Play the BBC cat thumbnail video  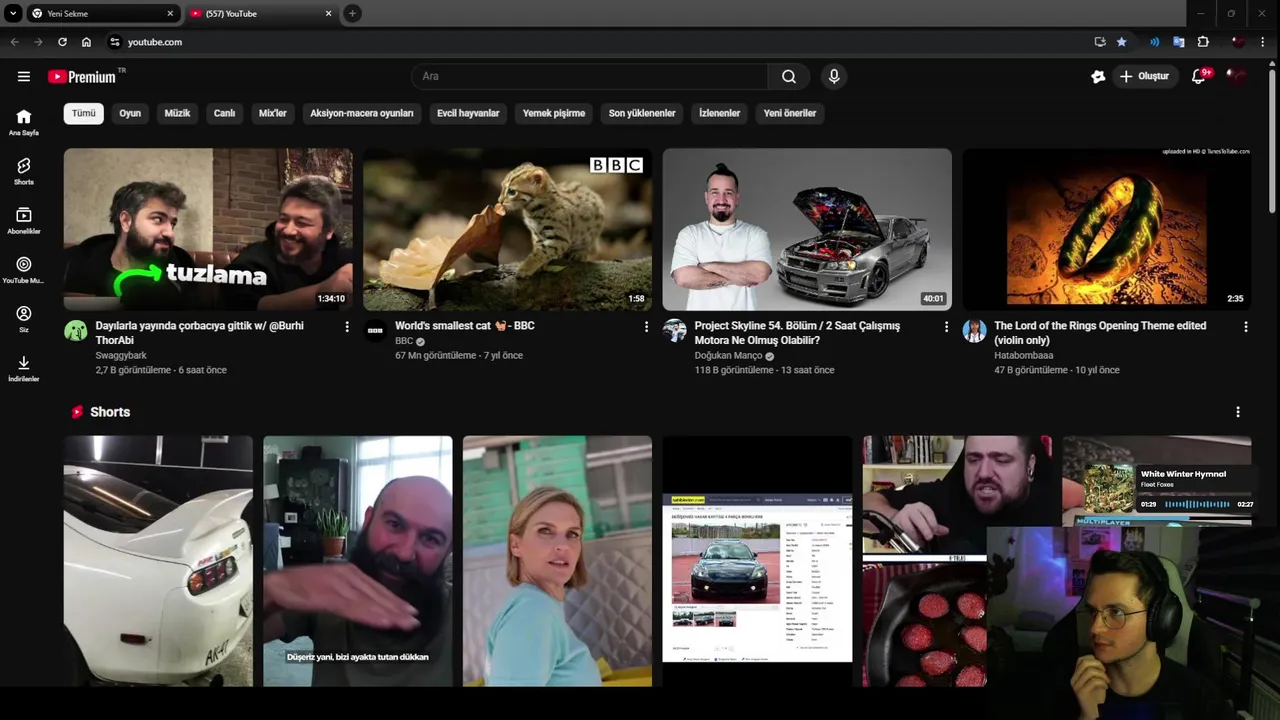tap(507, 229)
